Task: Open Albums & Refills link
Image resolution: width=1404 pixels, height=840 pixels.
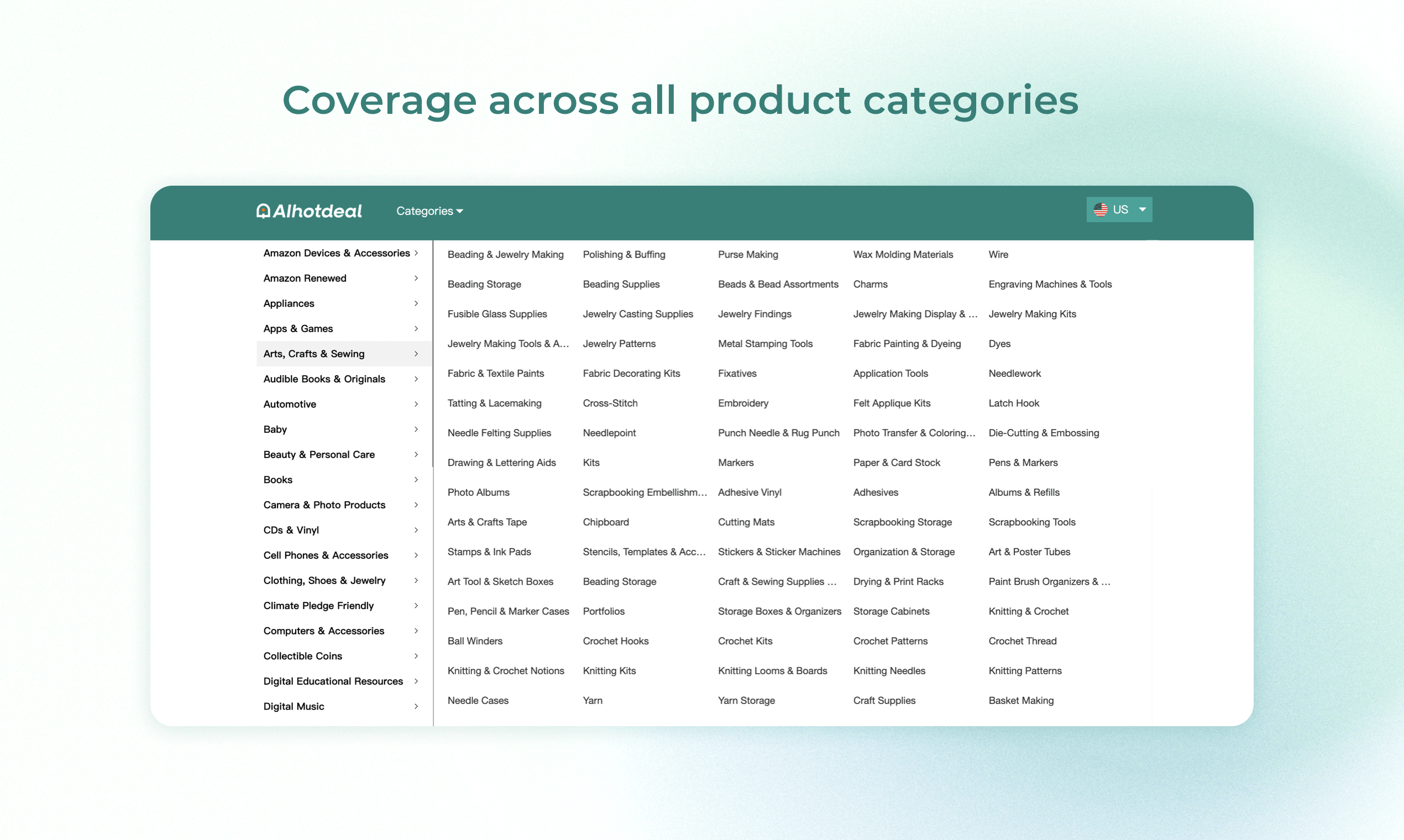Action: tap(1024, 492)
